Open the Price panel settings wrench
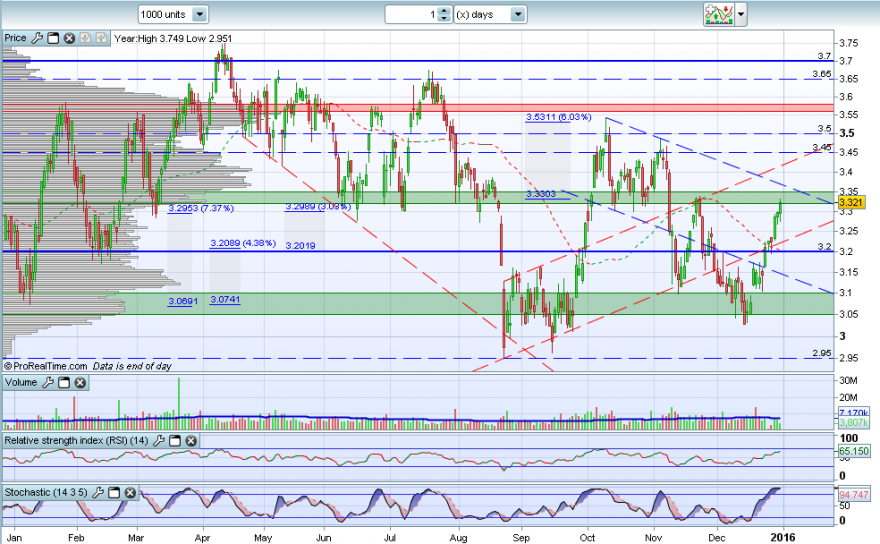This screenshot has width=880, height=544. pos(36,38)
